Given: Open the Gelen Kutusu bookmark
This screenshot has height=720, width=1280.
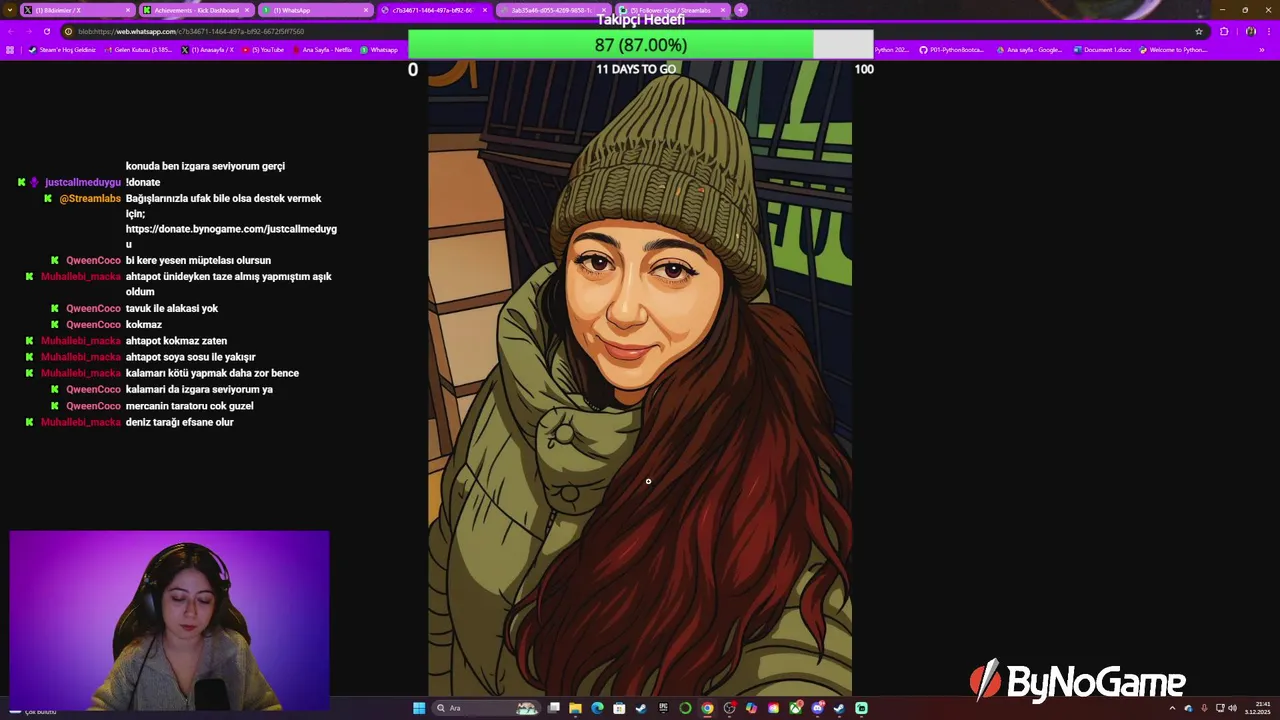Looking at the screenshot, I should (x=138, y=50).
